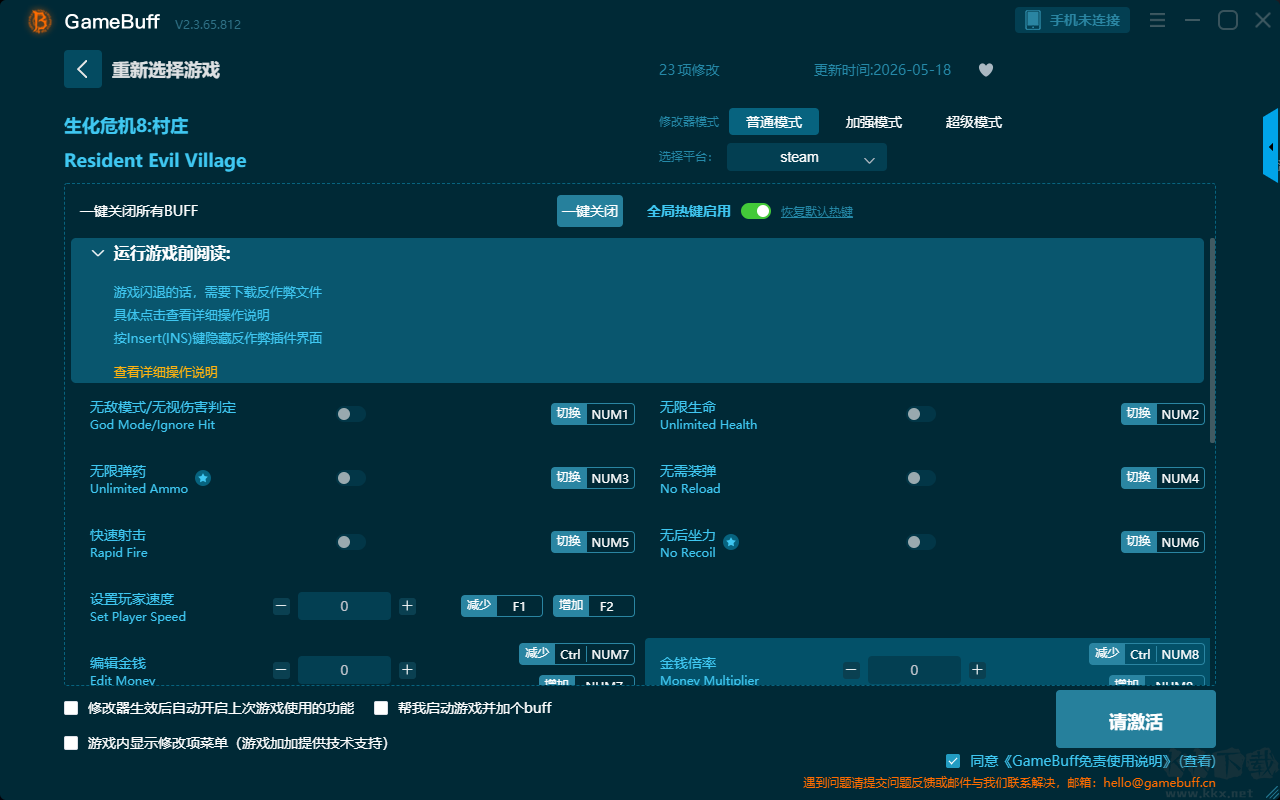This screenshot has height=800, width=1280.
Task: Go back using the arrow button
Action: (83, 69)
